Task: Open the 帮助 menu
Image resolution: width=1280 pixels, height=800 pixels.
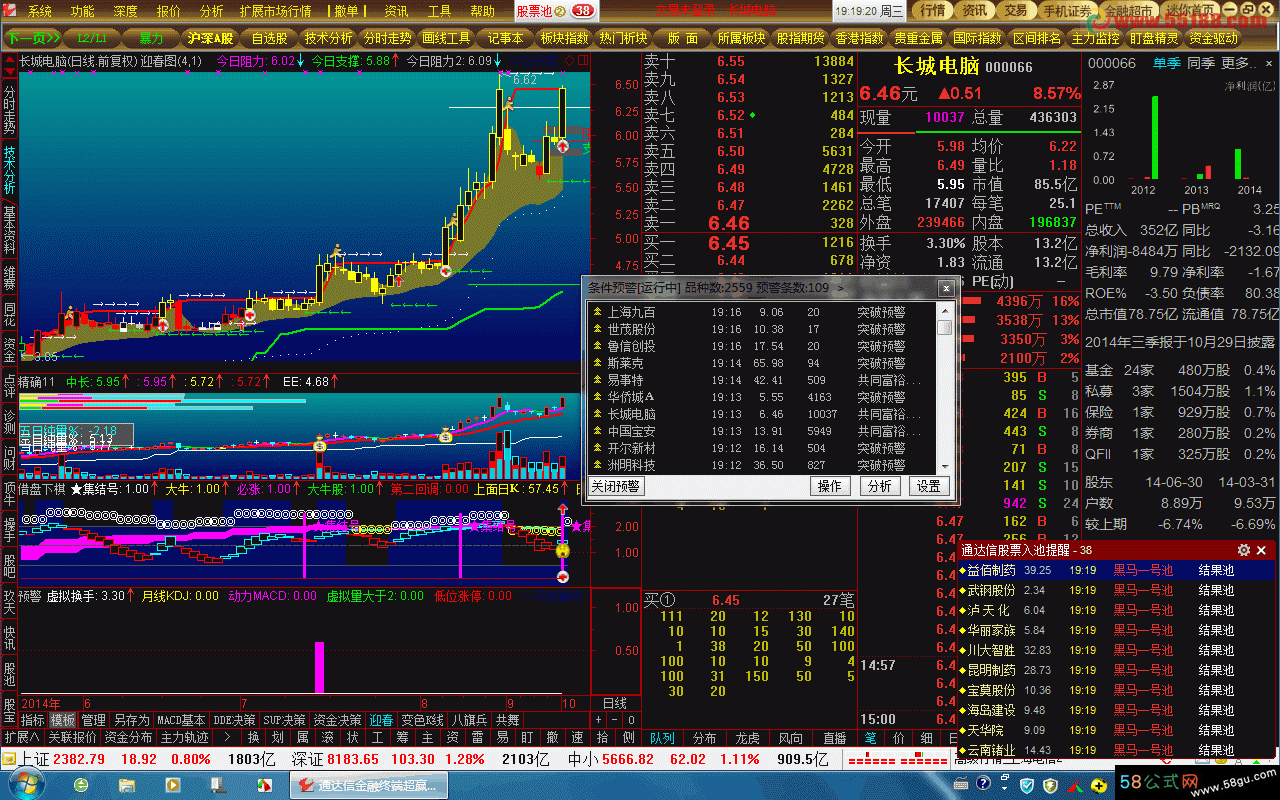Action: point(482,11)
